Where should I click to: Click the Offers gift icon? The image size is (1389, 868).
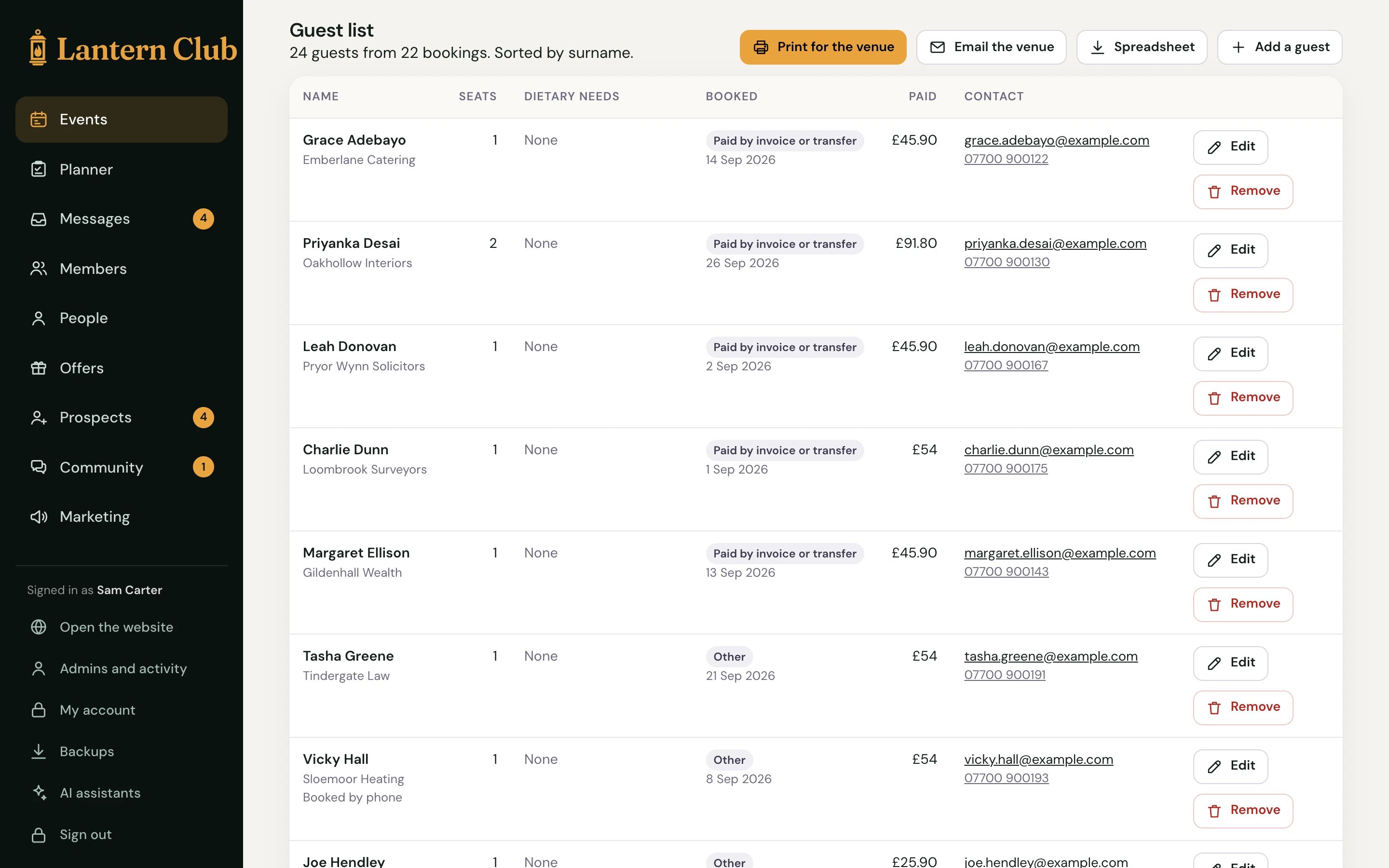coord(39,368)
